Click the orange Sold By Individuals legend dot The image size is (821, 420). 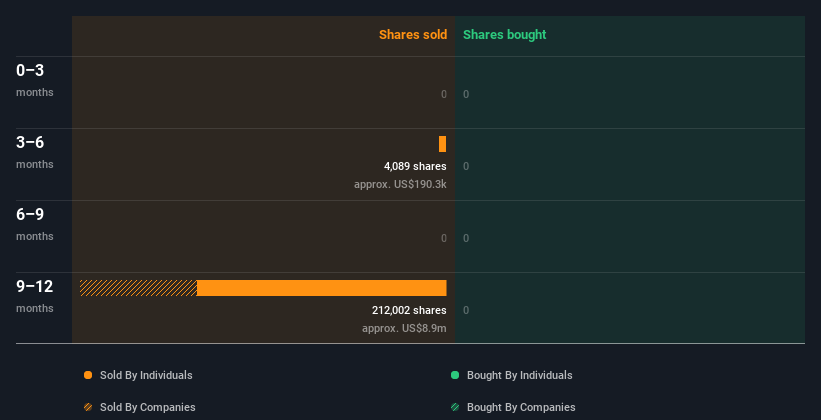click(88, 375)
